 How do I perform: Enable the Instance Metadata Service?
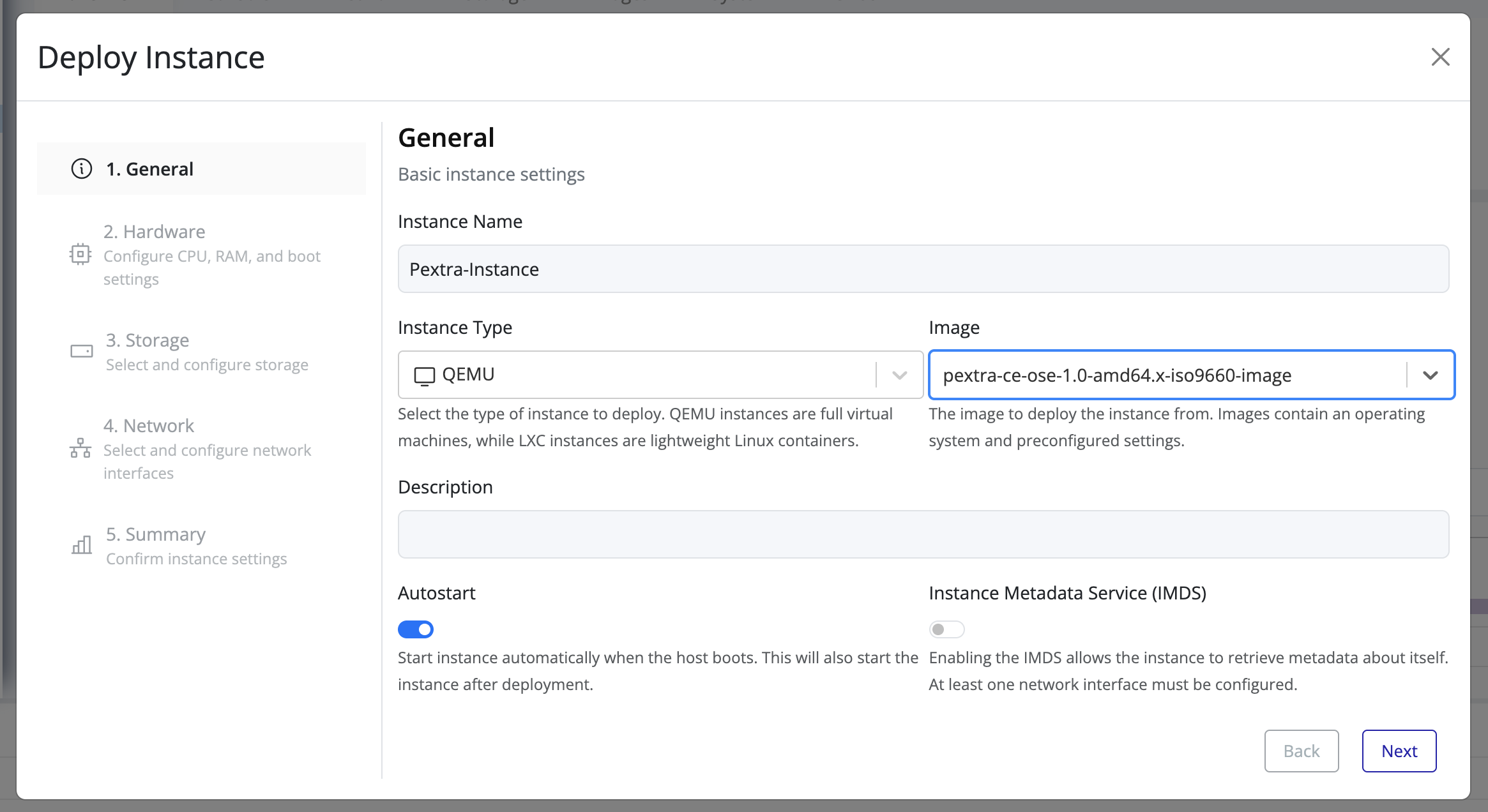[x=946, y=629]
